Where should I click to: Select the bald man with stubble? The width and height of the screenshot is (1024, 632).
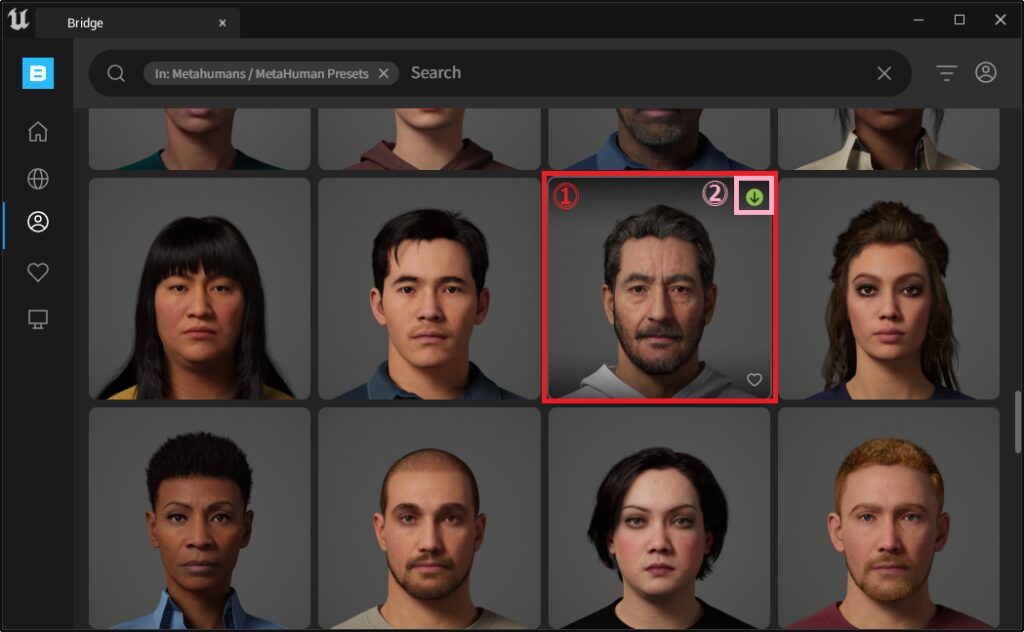tap(429, 518)
